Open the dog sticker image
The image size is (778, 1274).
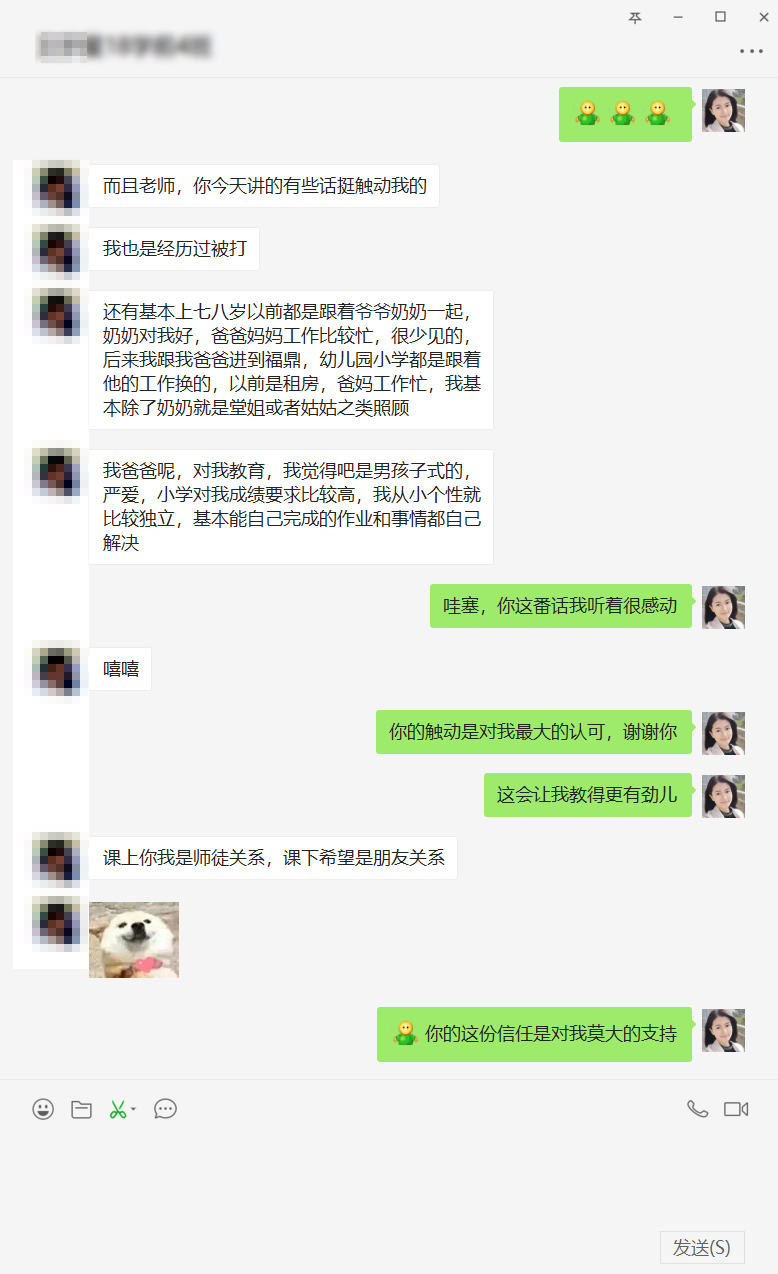coord(134,940)
